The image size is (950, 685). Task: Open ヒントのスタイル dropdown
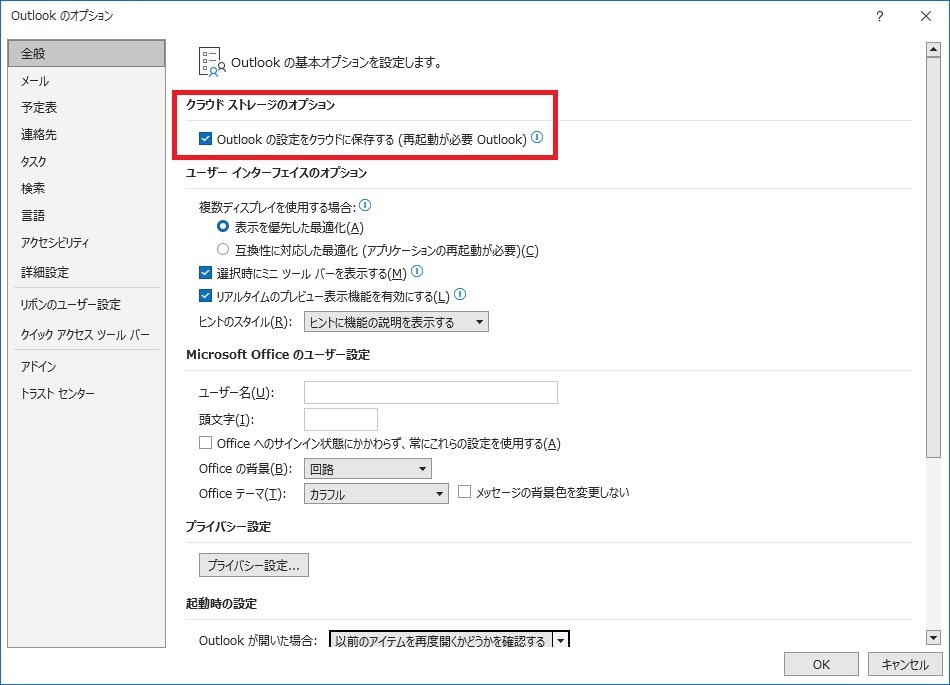click(x=396, y=322)
